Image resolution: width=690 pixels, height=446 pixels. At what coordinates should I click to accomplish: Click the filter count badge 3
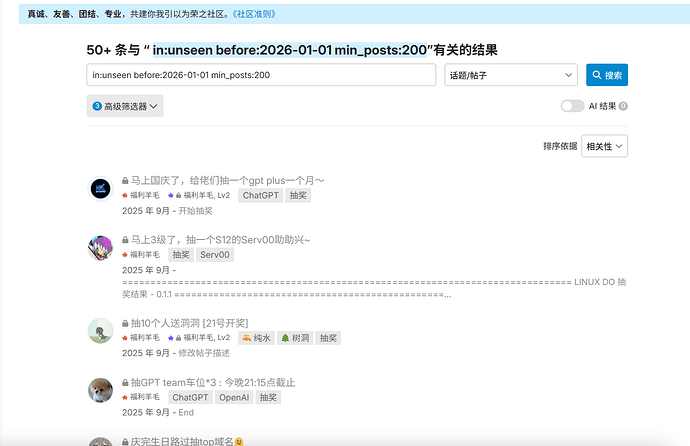click(x=97, y=106)
